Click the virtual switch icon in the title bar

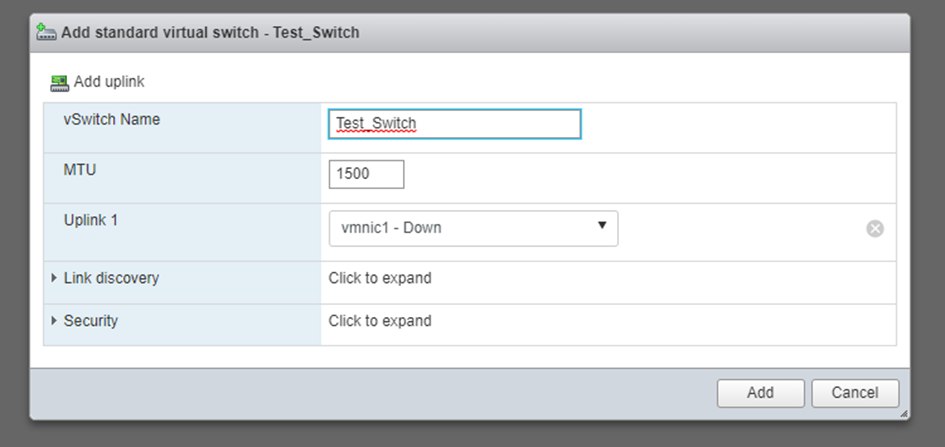[47, 32]
